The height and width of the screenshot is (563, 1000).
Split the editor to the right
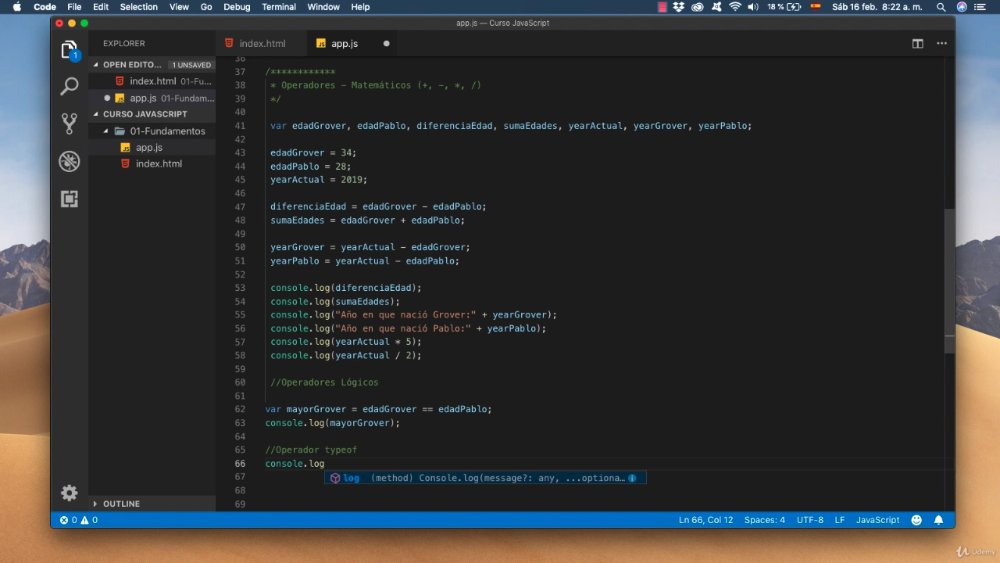pos(917,43)
